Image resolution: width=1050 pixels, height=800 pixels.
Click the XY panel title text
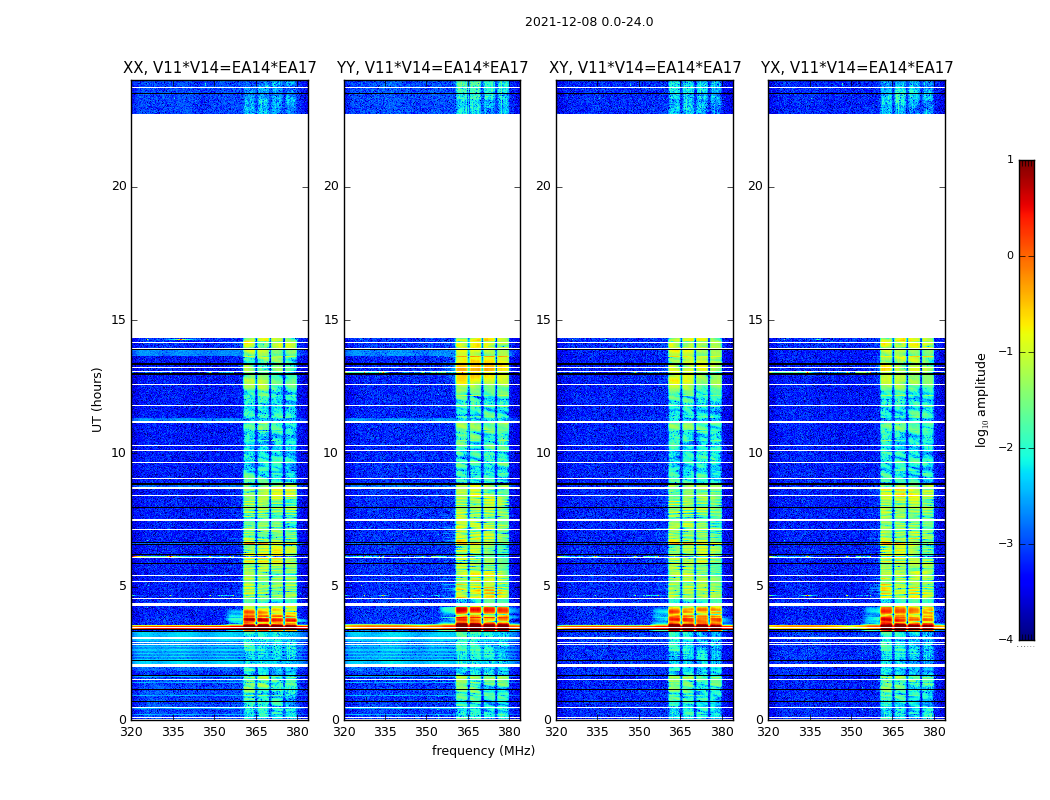(645, 68)
